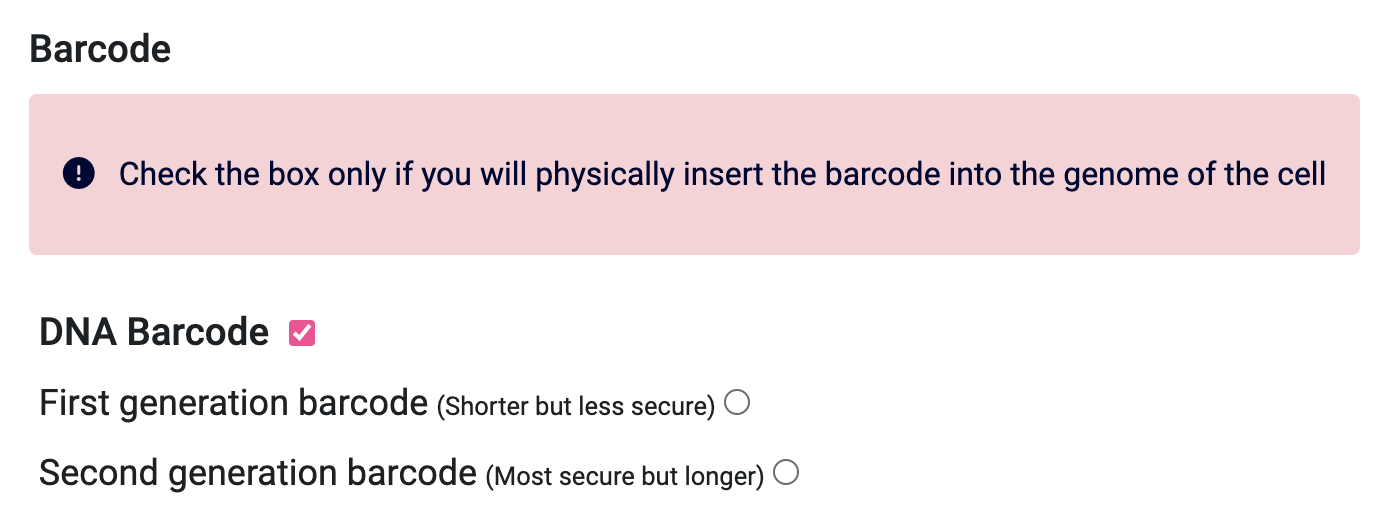Screen dimensions: 1386x520
Task: Click the word Second in Second generation barcode
Action: tap(96, 473)
